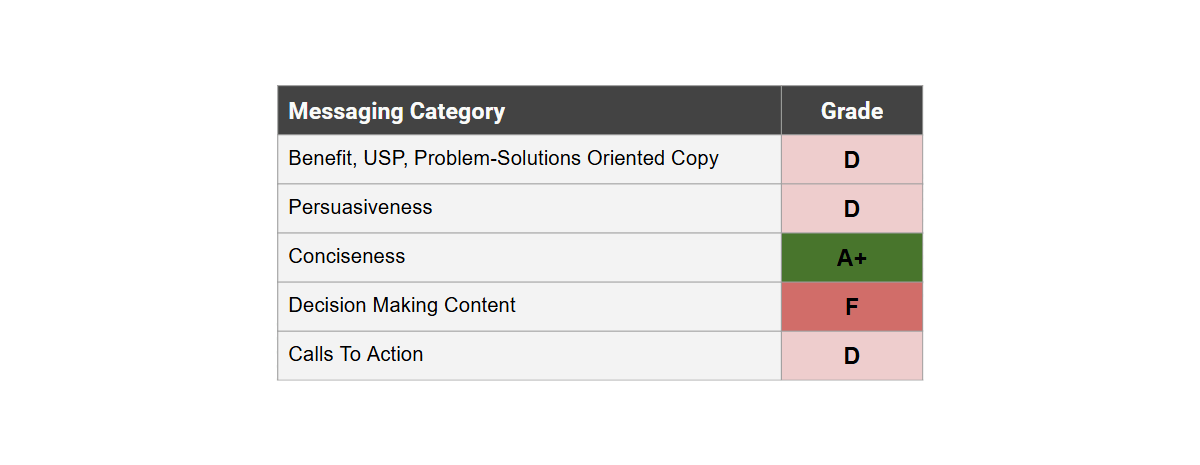Screen dimensions: 1200x465
Task: Select the Conciseness row label
Action: pyautogui.click(x=346, y=257)
